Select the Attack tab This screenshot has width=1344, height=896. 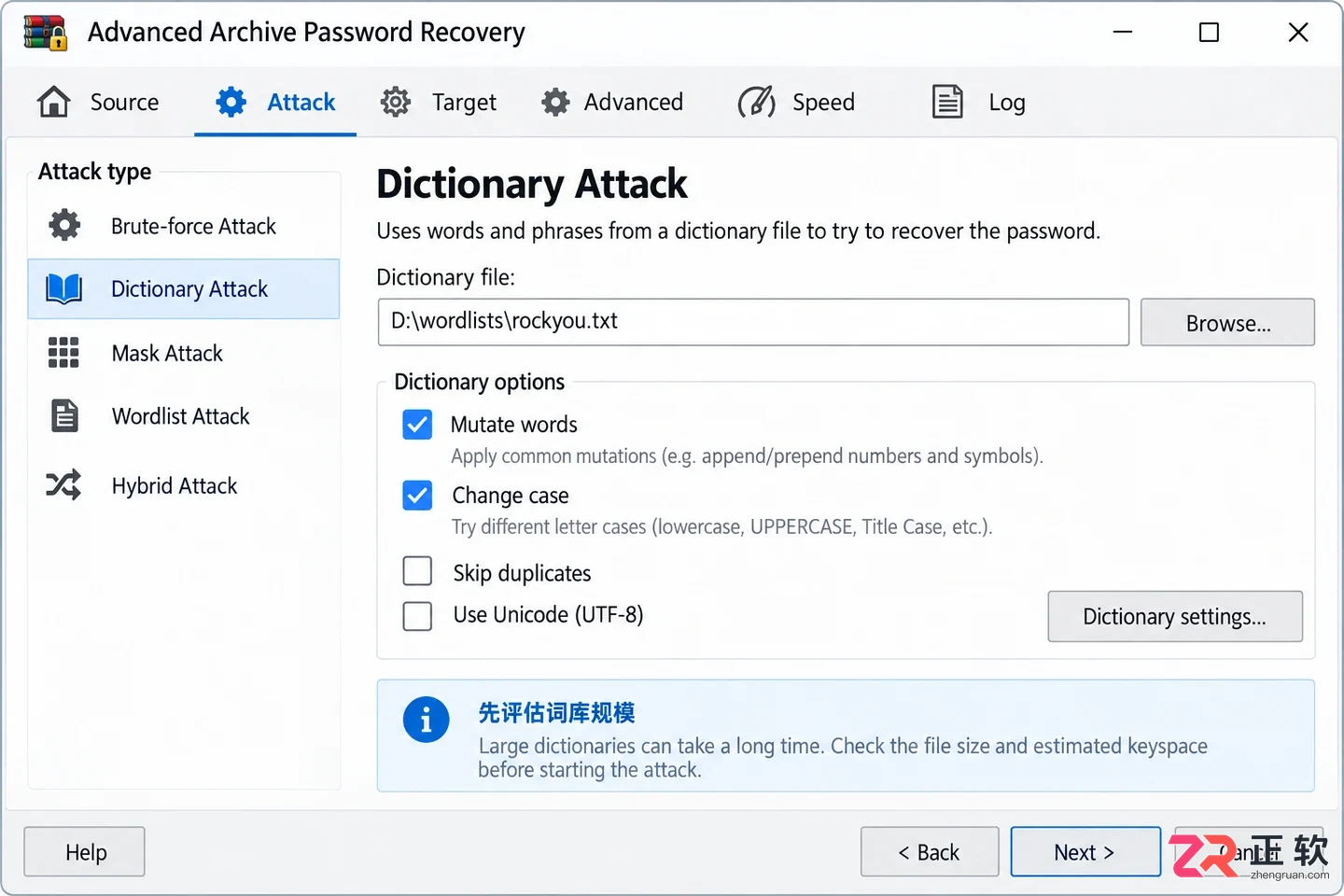[275, 102]
